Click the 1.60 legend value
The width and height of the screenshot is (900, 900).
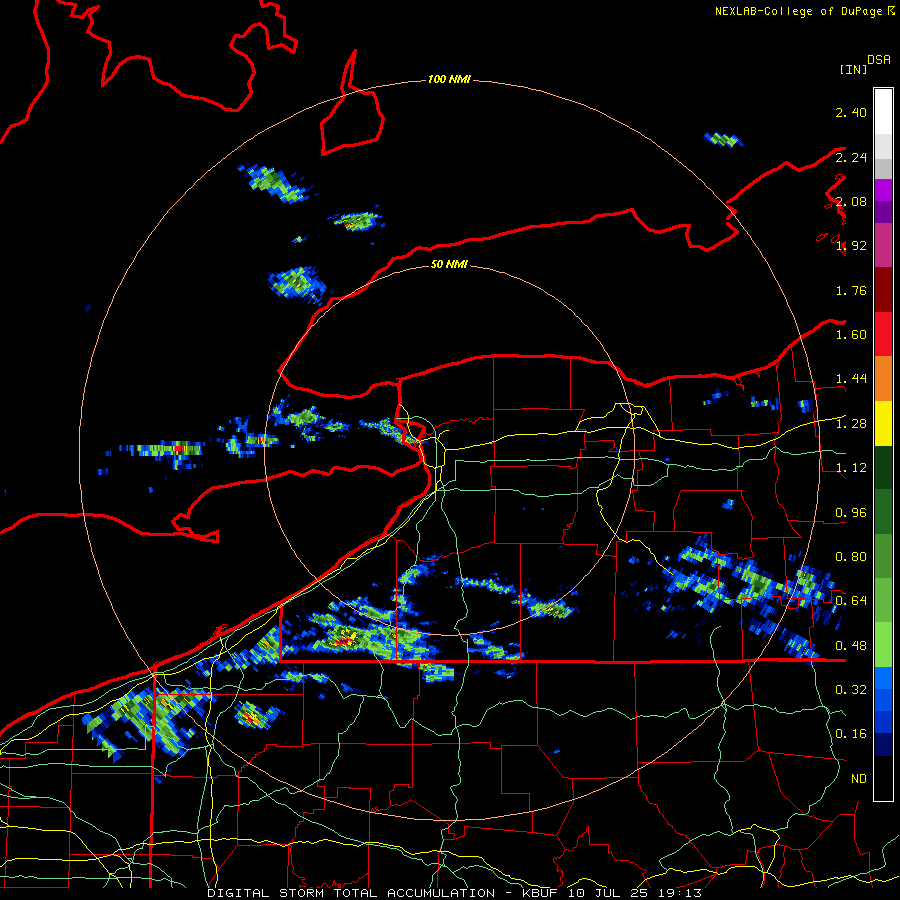851,335
